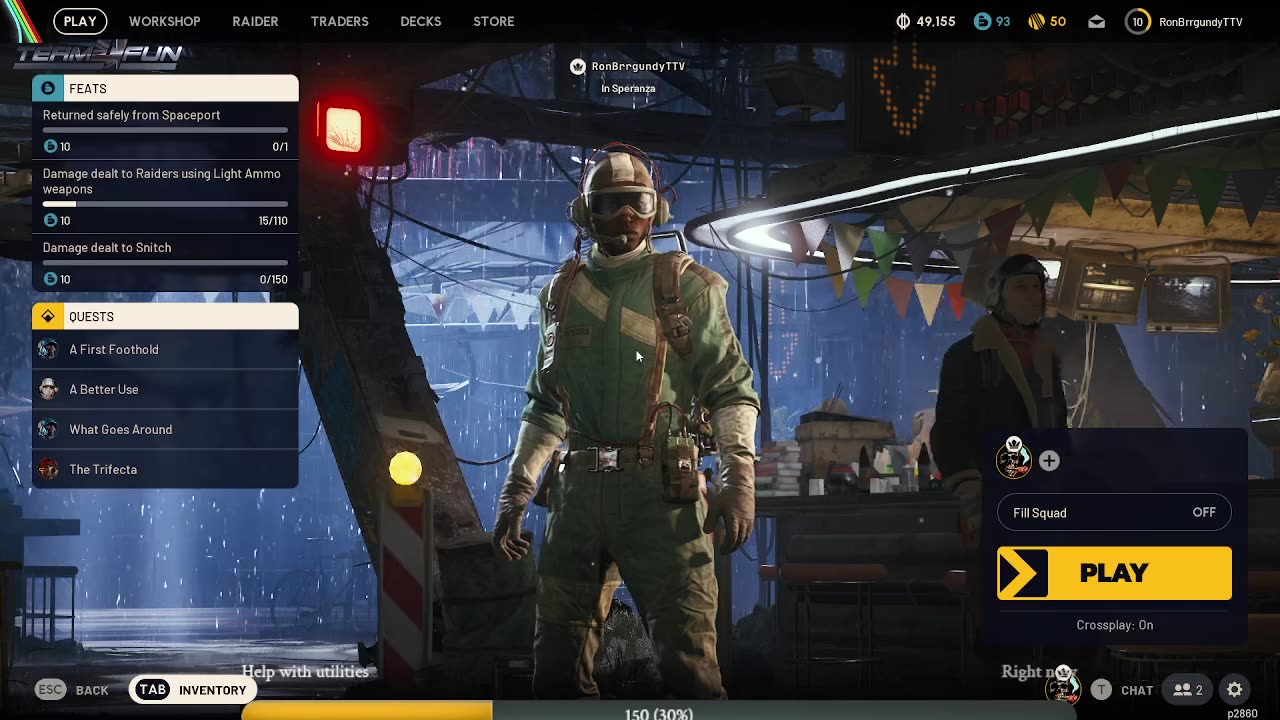This screenshot has height=720, width=1280.
Task: Open the DECKS tab
Action: click(420, 21)
